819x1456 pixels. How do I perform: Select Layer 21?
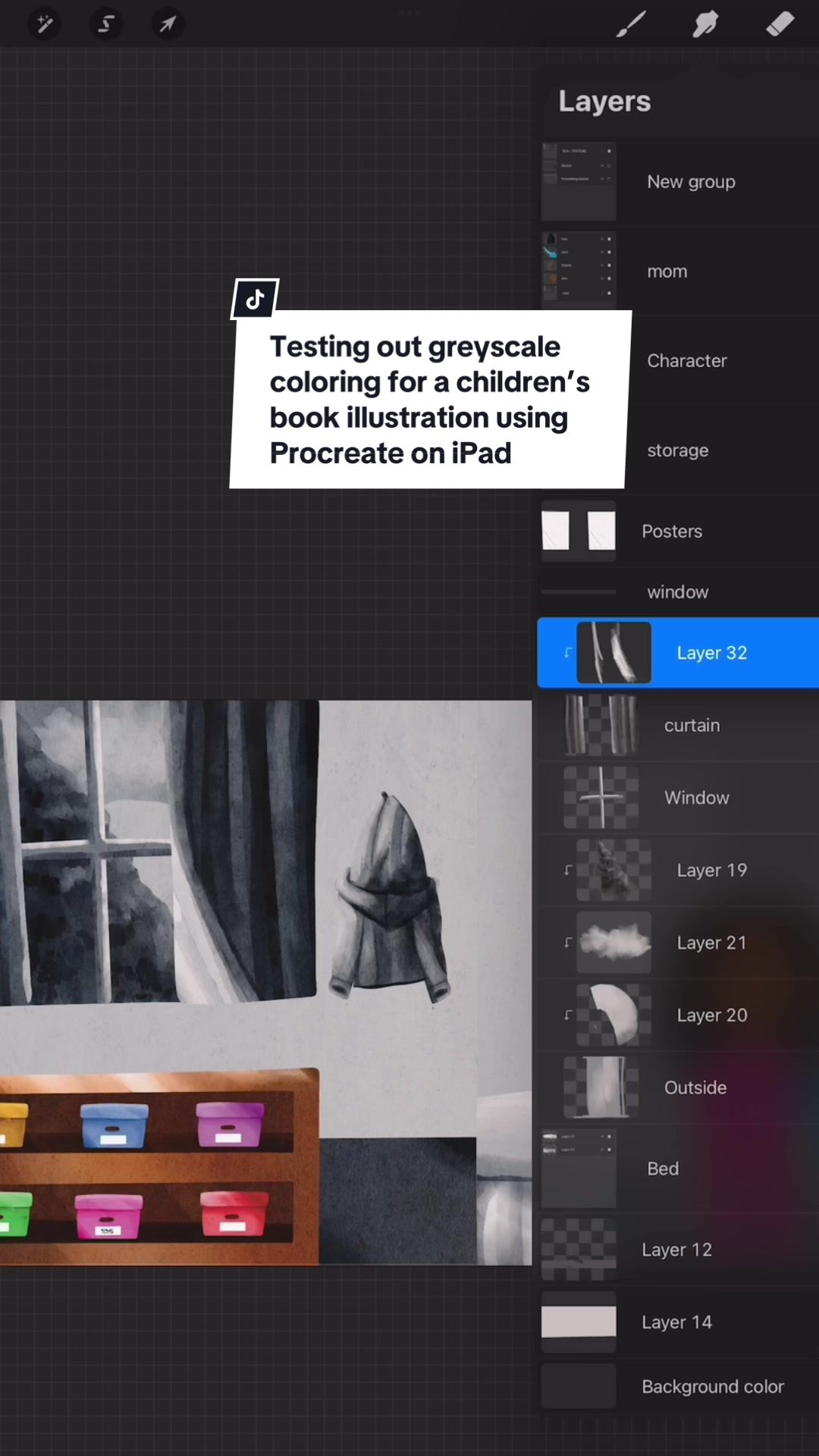[678, 943]
